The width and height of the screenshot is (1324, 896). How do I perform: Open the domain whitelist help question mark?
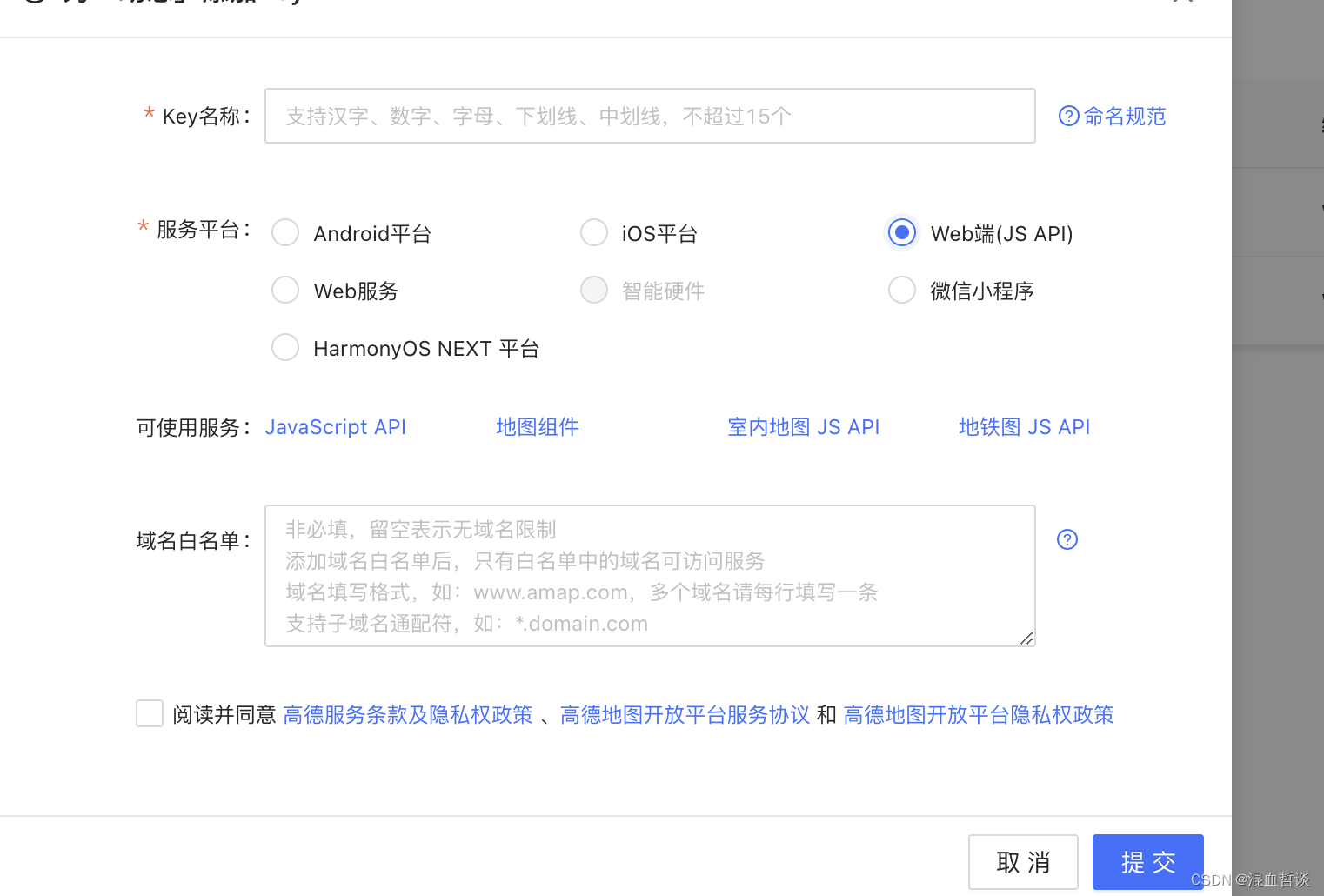coord(1067,539)
